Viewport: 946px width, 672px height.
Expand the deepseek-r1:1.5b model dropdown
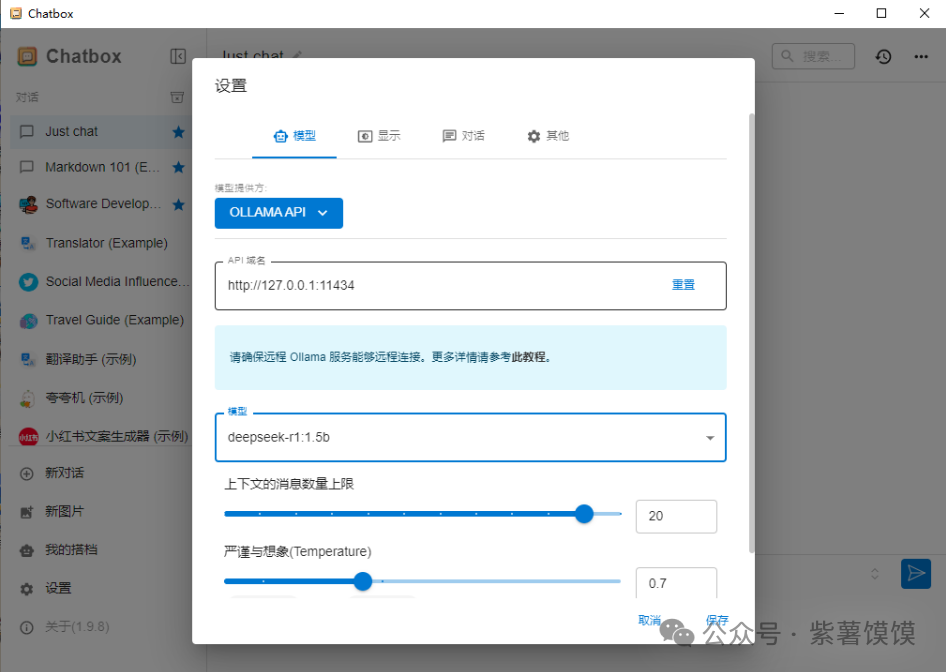point(710,438)
